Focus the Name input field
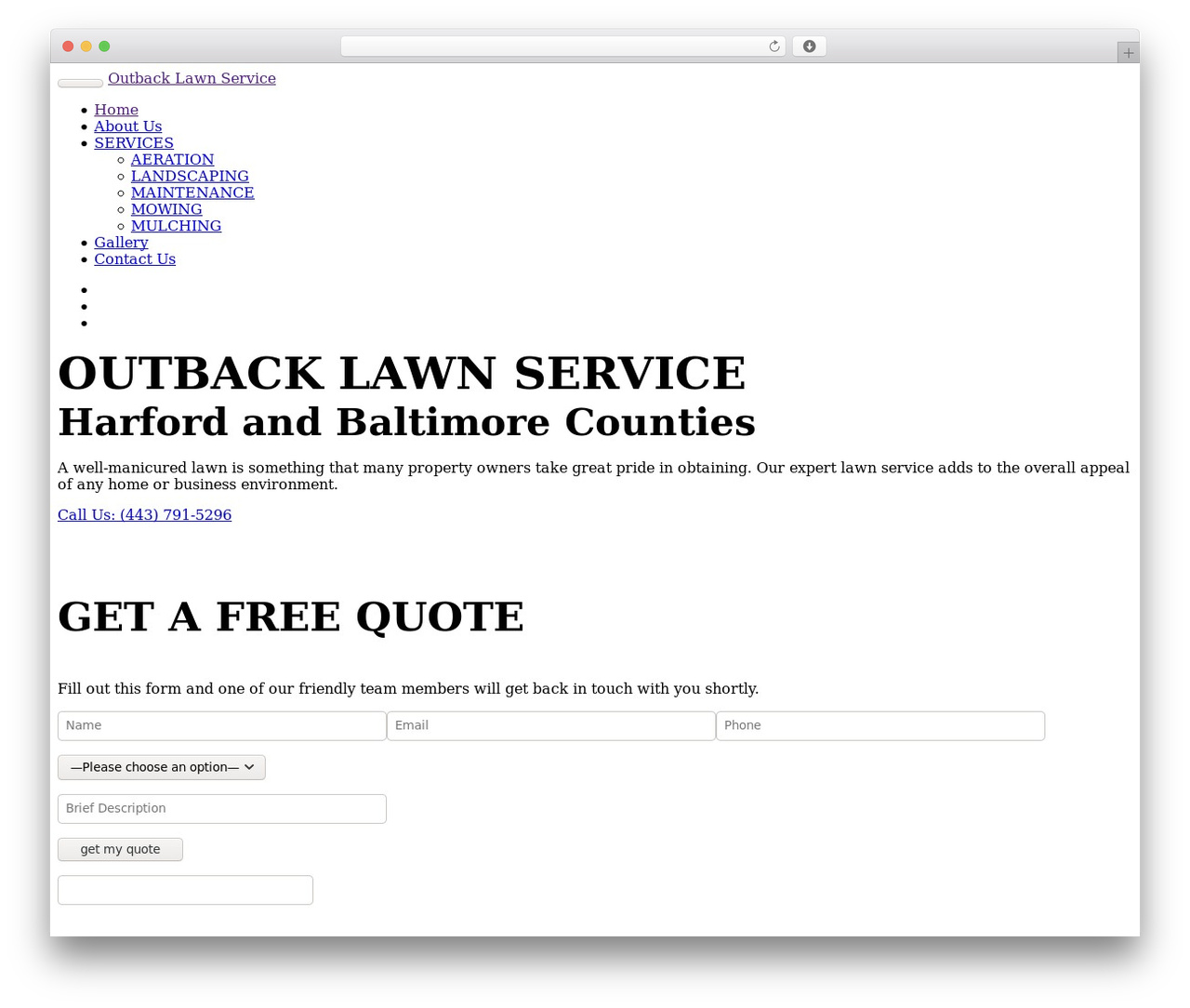This screenshot has height=1008, width=1190. tap(222, 726)
